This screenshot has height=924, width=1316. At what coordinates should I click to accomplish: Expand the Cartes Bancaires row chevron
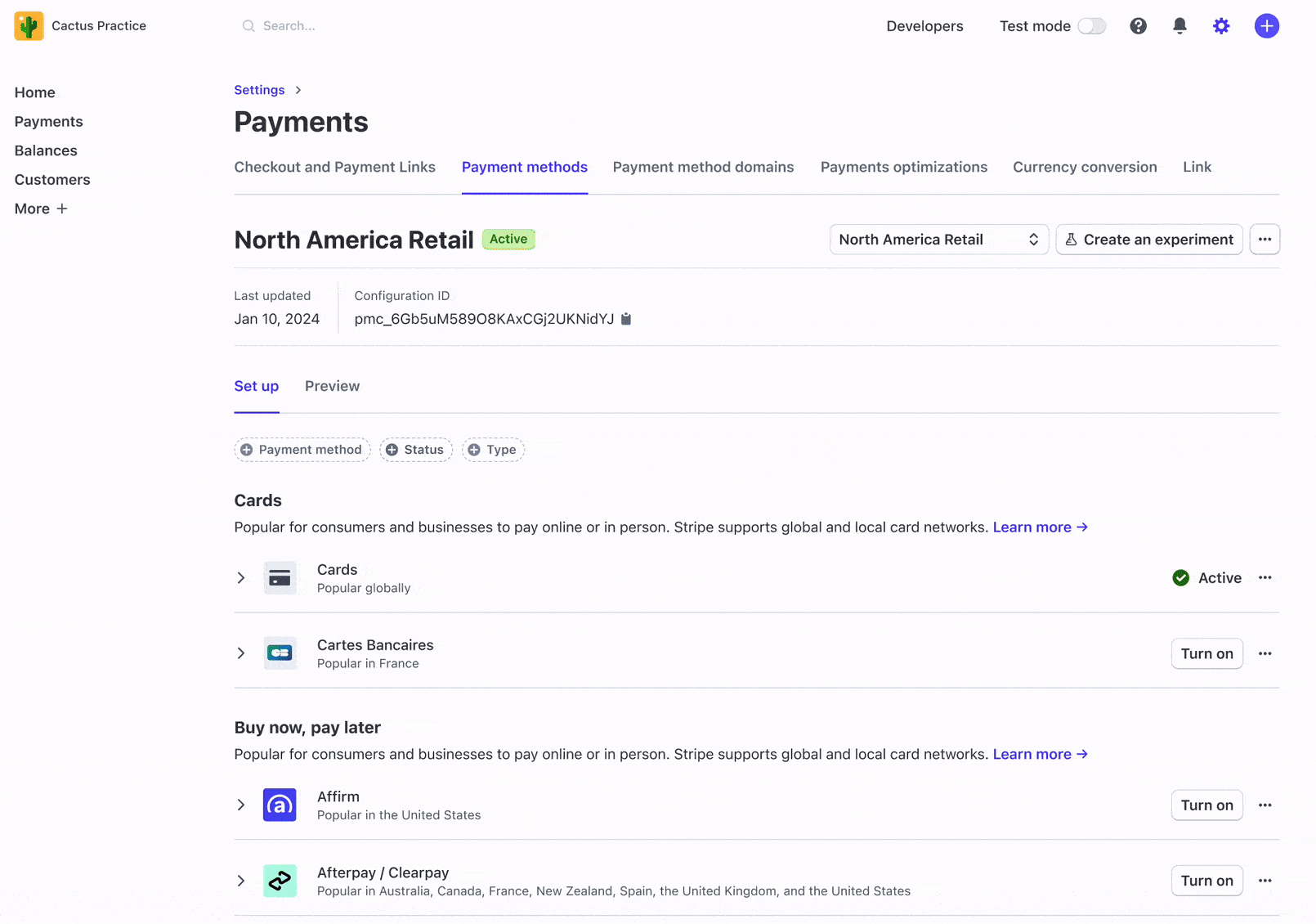pyautogui.click(x=241, y=653)
